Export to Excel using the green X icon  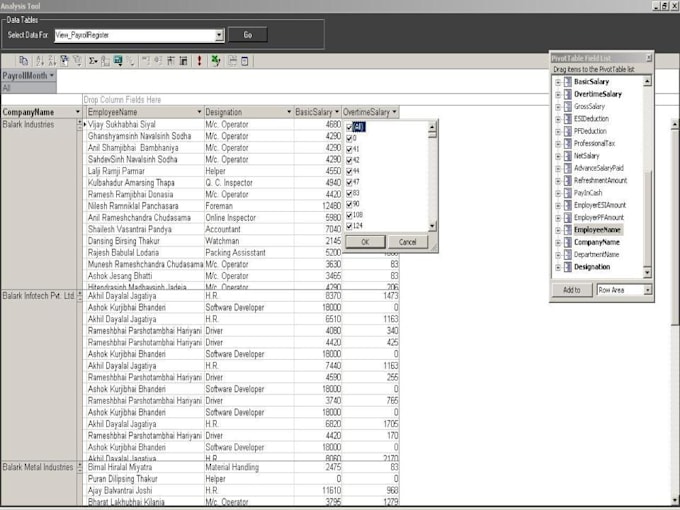click(216, 61)
